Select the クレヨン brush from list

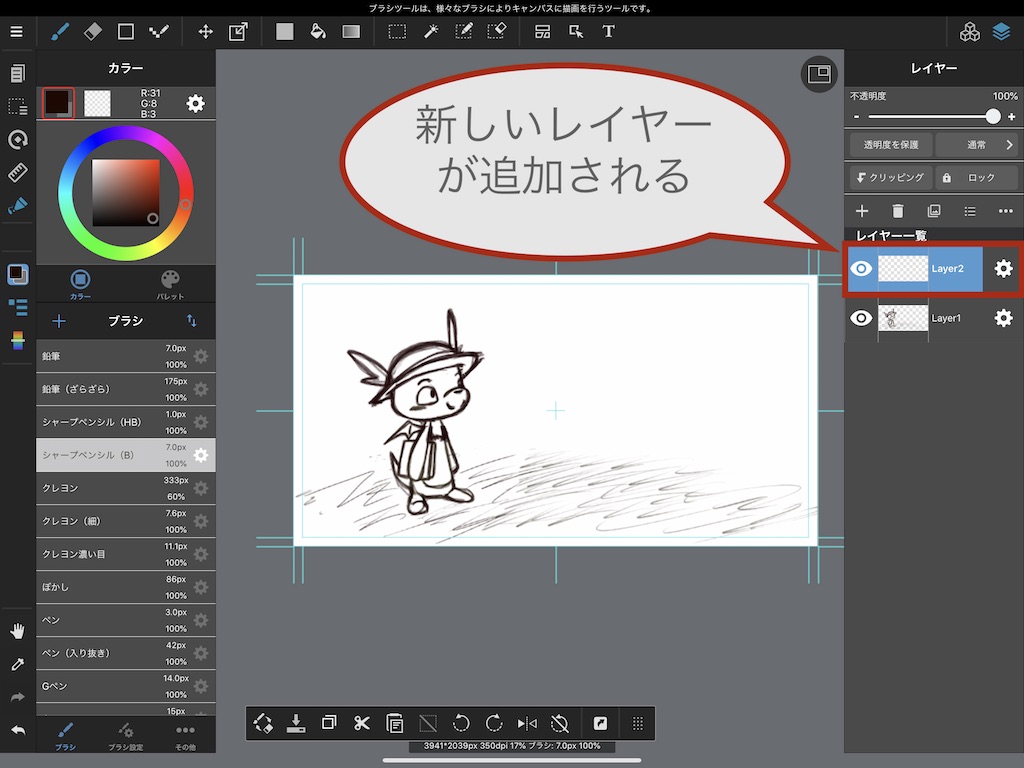click(110, 488)
